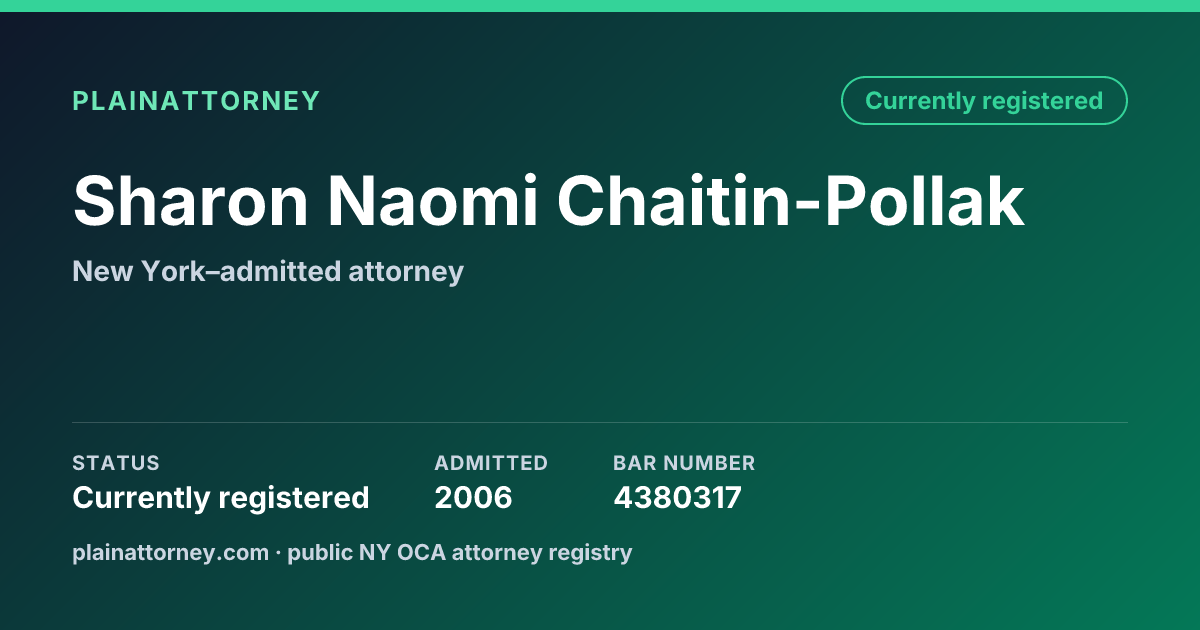Click the word attorney in the subtitle
This screenshot has width=1200, height=630.
click(406, 273)
